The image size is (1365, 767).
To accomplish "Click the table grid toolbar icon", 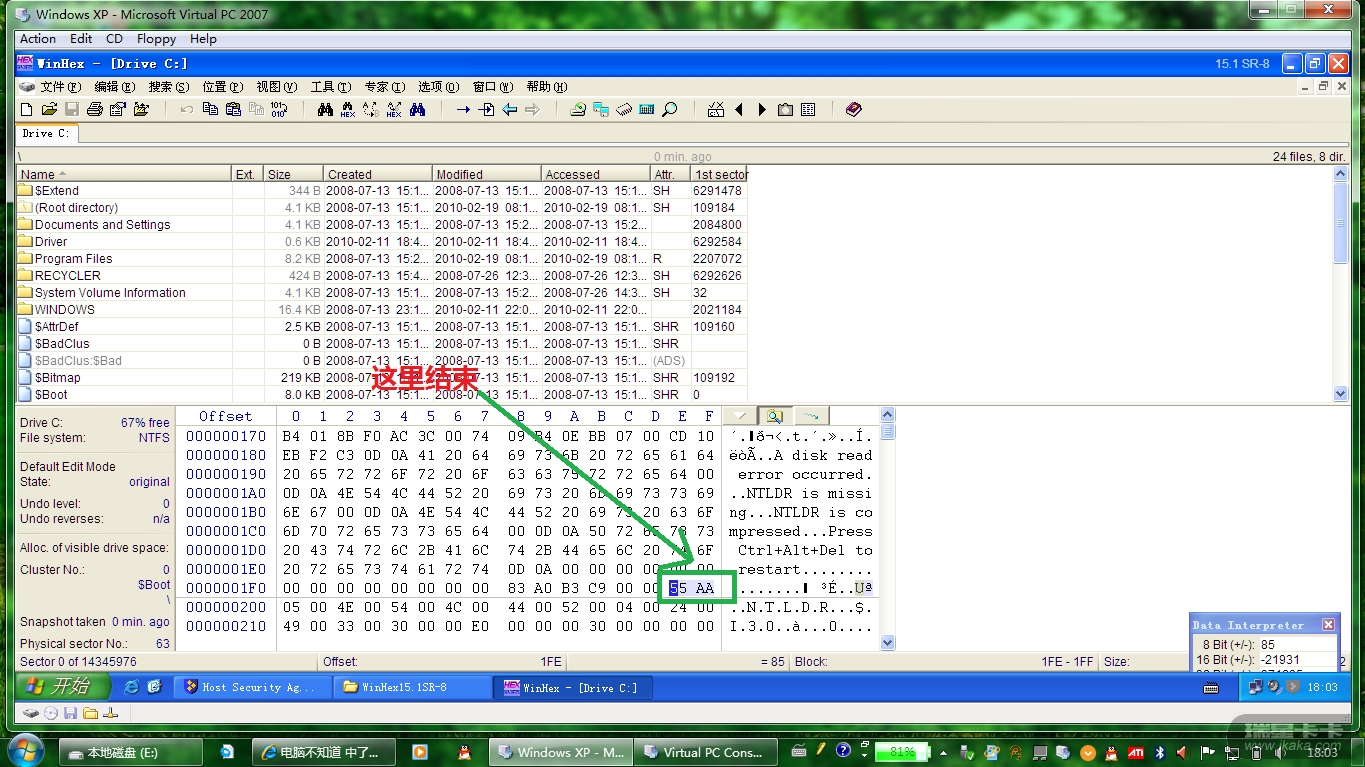I will click(808, 109).
